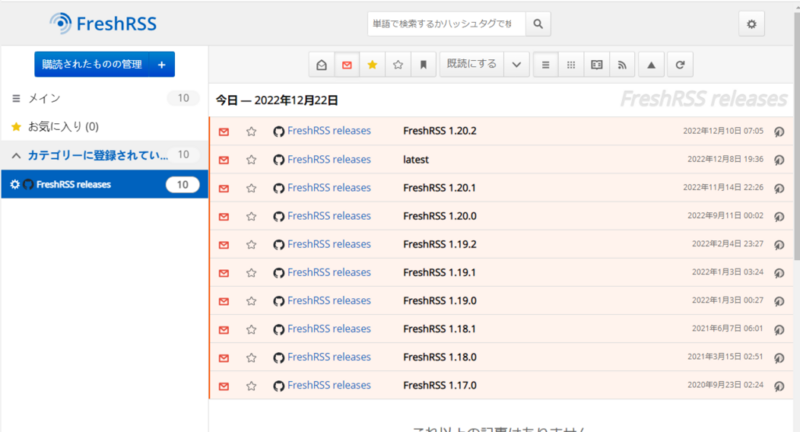Collapse the カテゴリーに登録されてい... category

(16, 155)
